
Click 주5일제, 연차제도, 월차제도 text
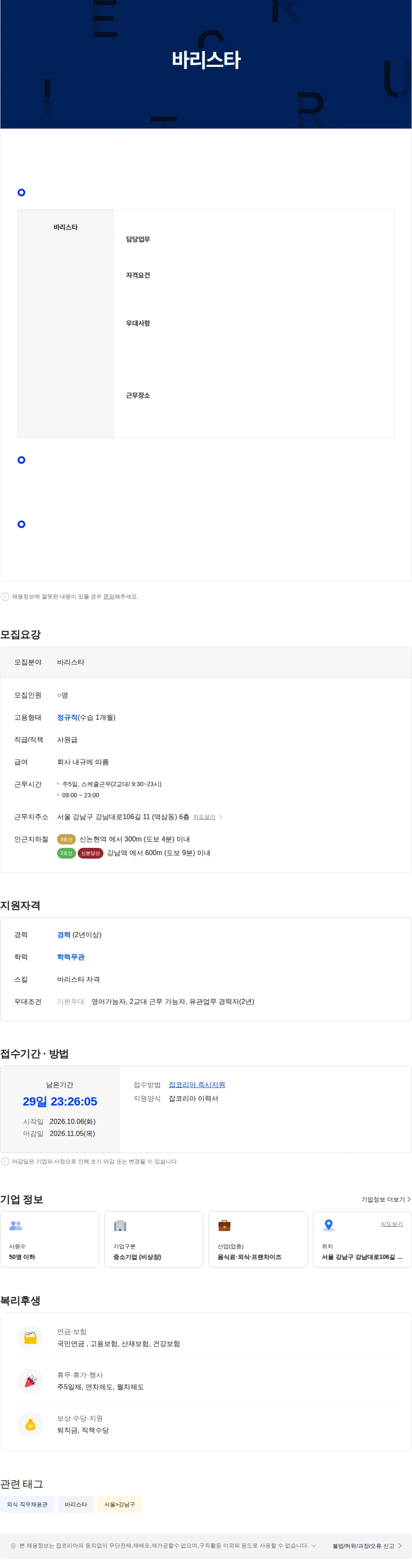tap(100, 1387)
